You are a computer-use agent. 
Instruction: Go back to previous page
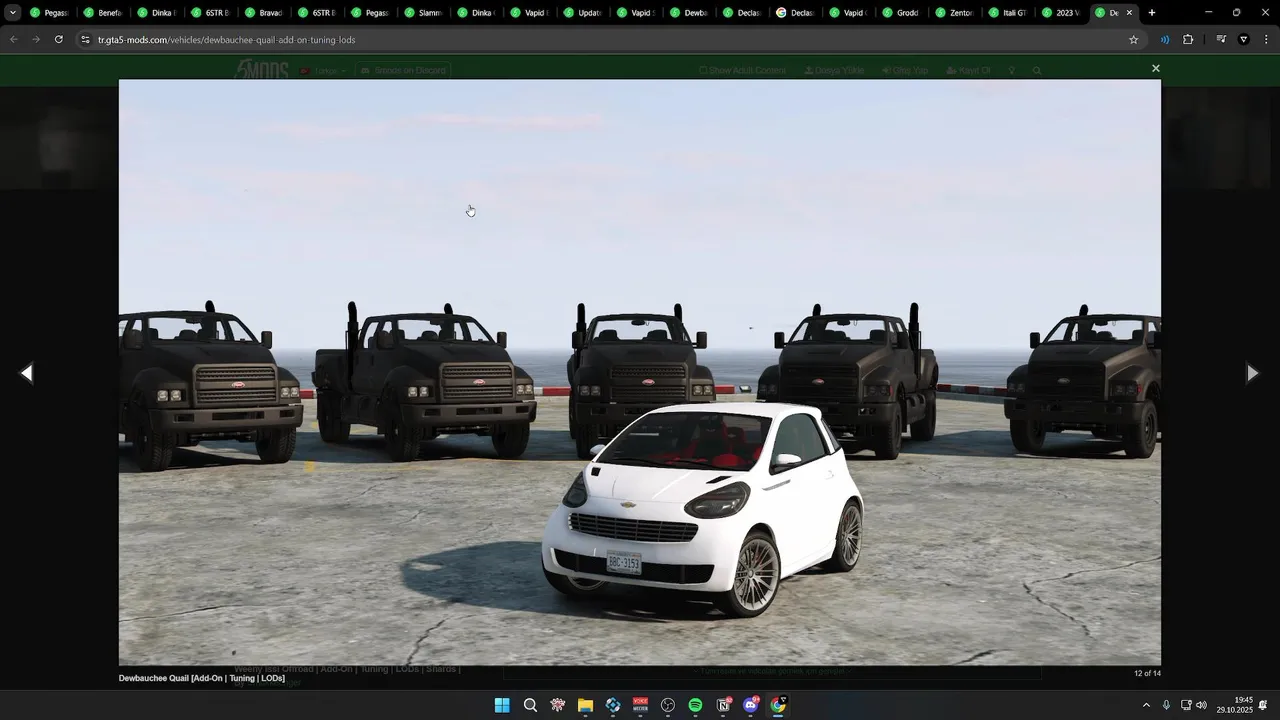(14, 40)
